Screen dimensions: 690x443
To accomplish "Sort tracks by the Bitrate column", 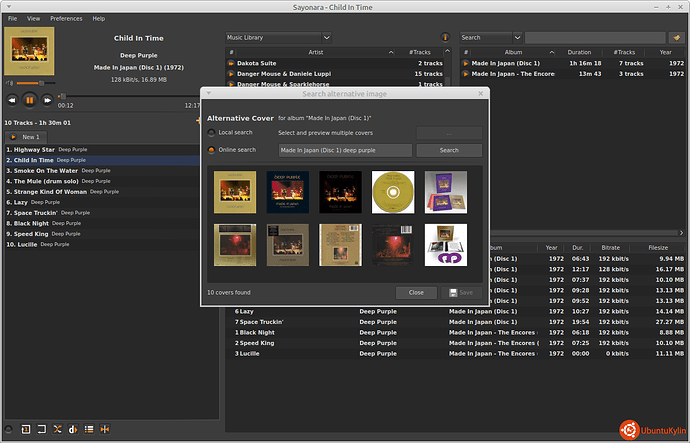I will (611, 248).
